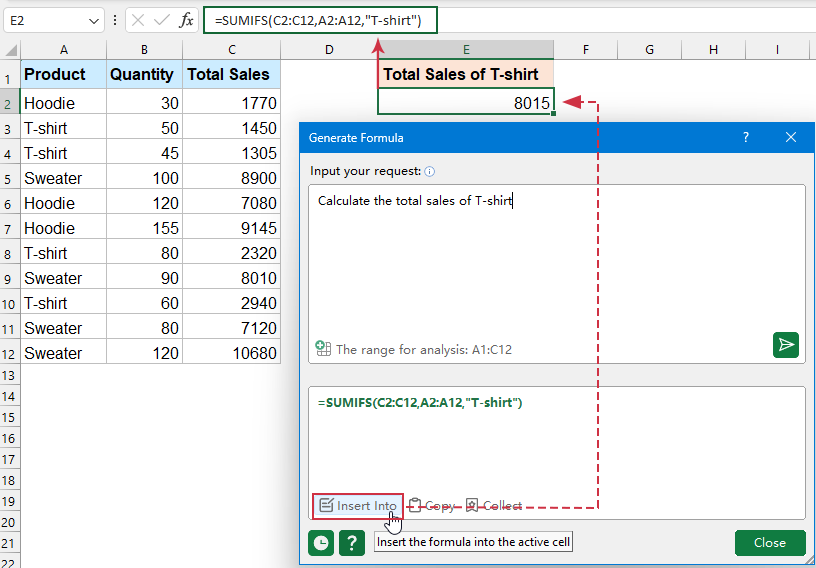Viewport: 816px width, 568px height.
Task: Click inside the request text box
Action: (556, 260)
